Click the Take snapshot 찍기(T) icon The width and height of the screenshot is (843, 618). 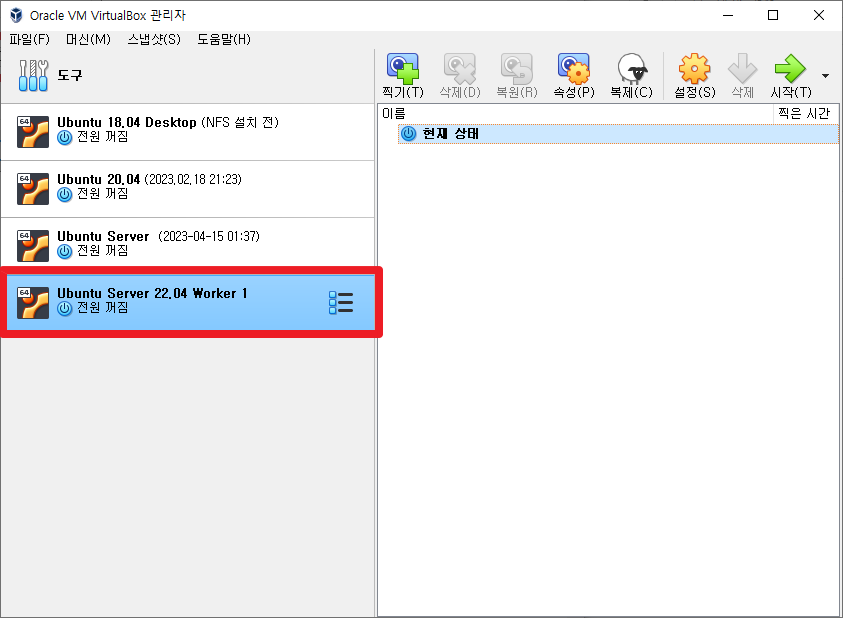coord(403,68)
